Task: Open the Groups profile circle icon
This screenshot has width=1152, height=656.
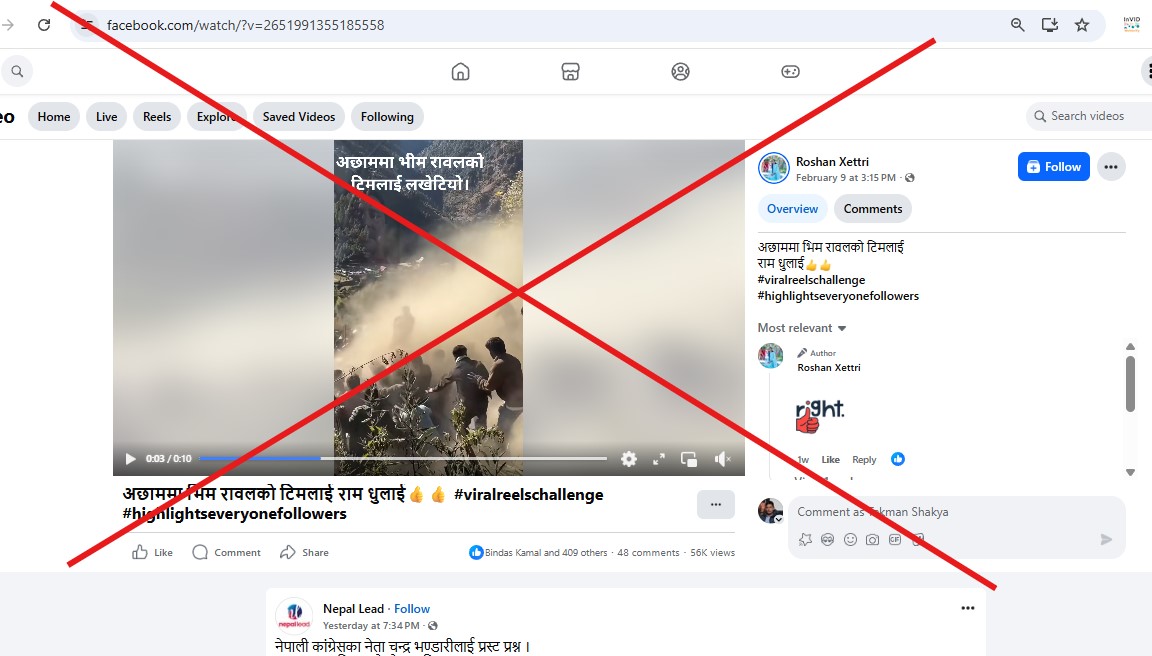Action: tap(680, 71)
